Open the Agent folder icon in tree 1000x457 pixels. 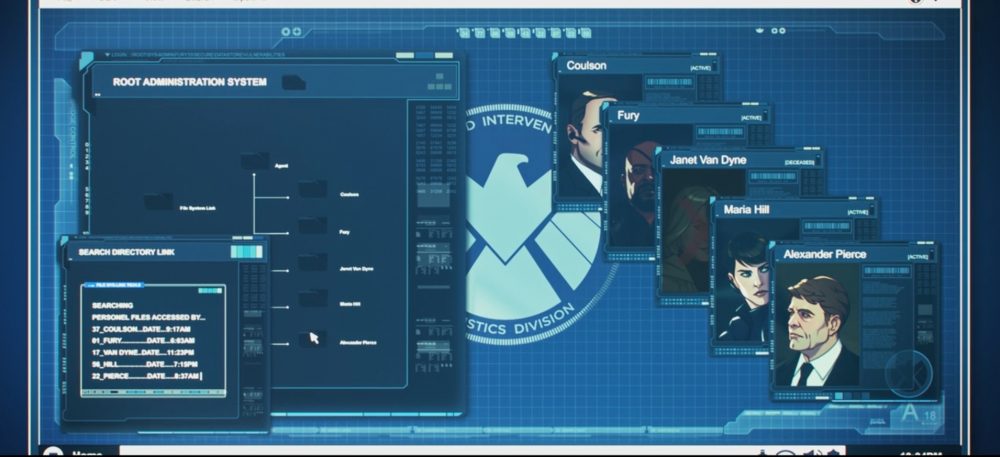click(254, 161)
